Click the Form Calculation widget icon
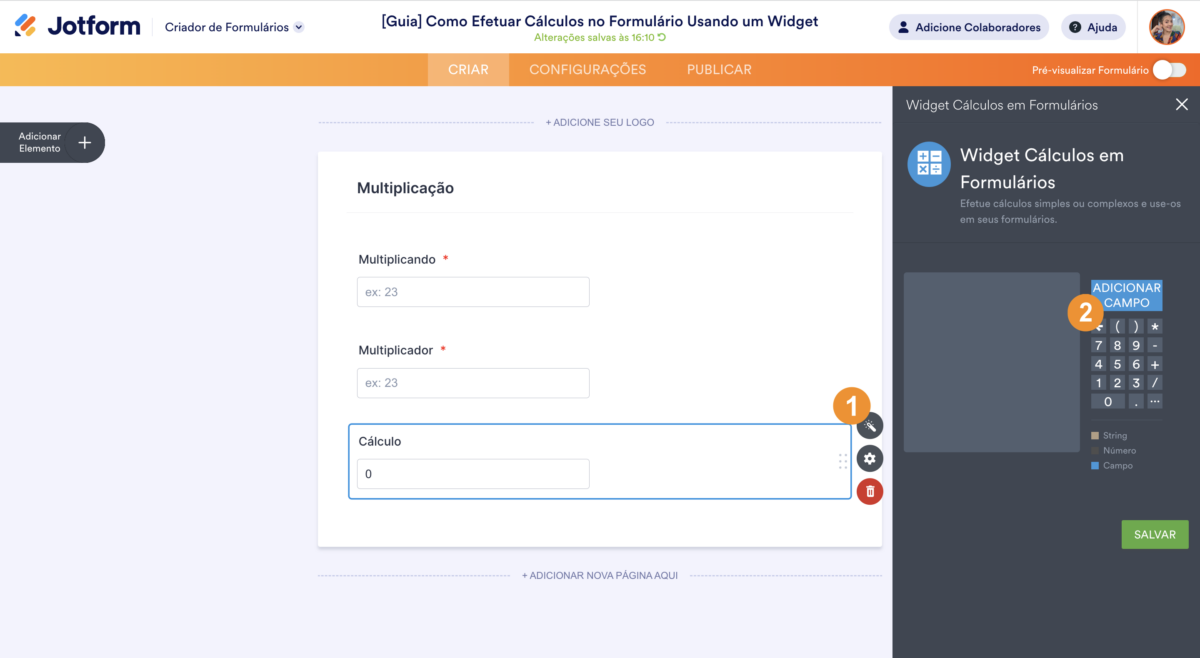The height and width of the screenshot is (658, 1200). (x=929, y=164)
